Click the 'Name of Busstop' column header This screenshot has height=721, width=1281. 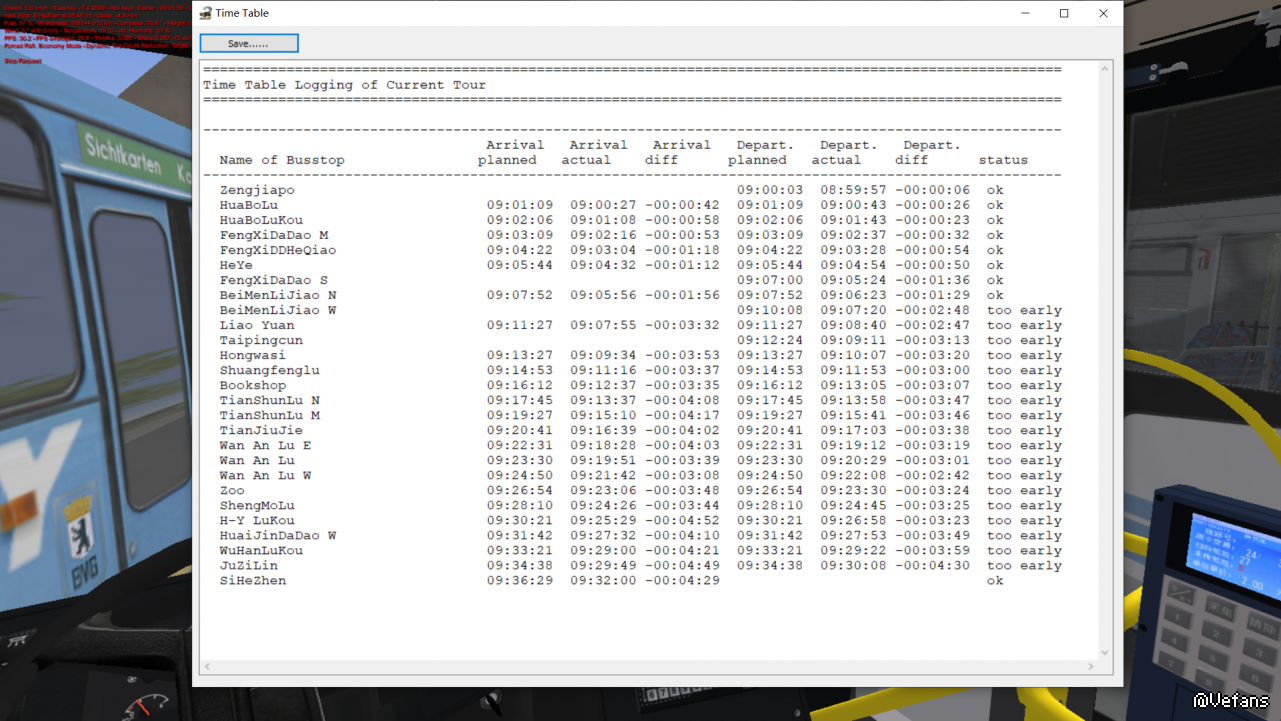pyautogui.click(x=282, y=160)
